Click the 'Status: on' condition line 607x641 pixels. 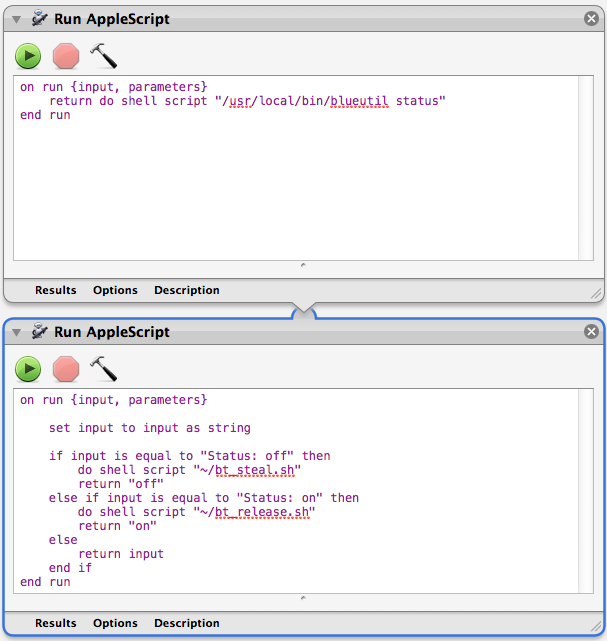[x=204, y=498]
